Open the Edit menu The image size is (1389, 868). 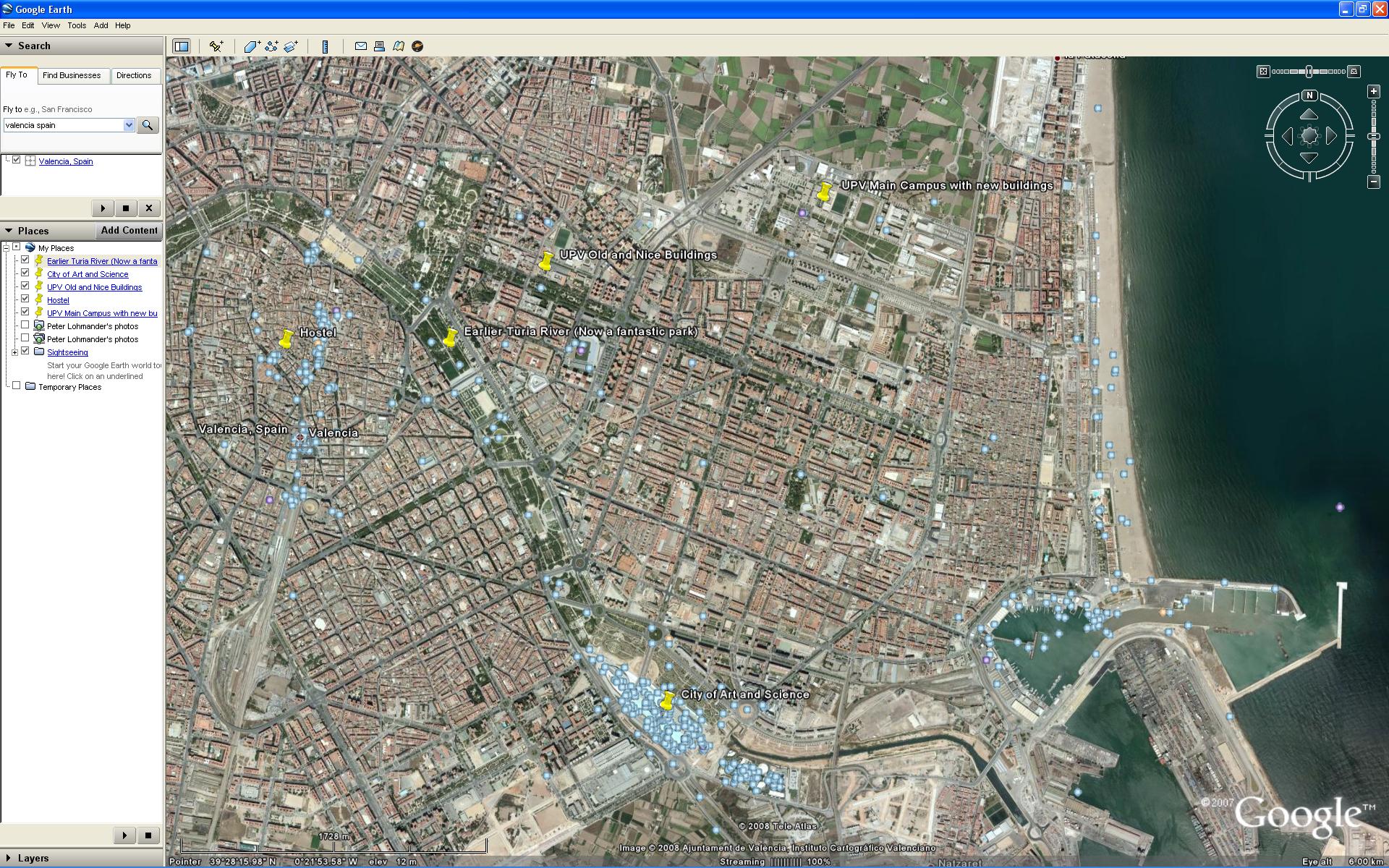tap(28, 25)
